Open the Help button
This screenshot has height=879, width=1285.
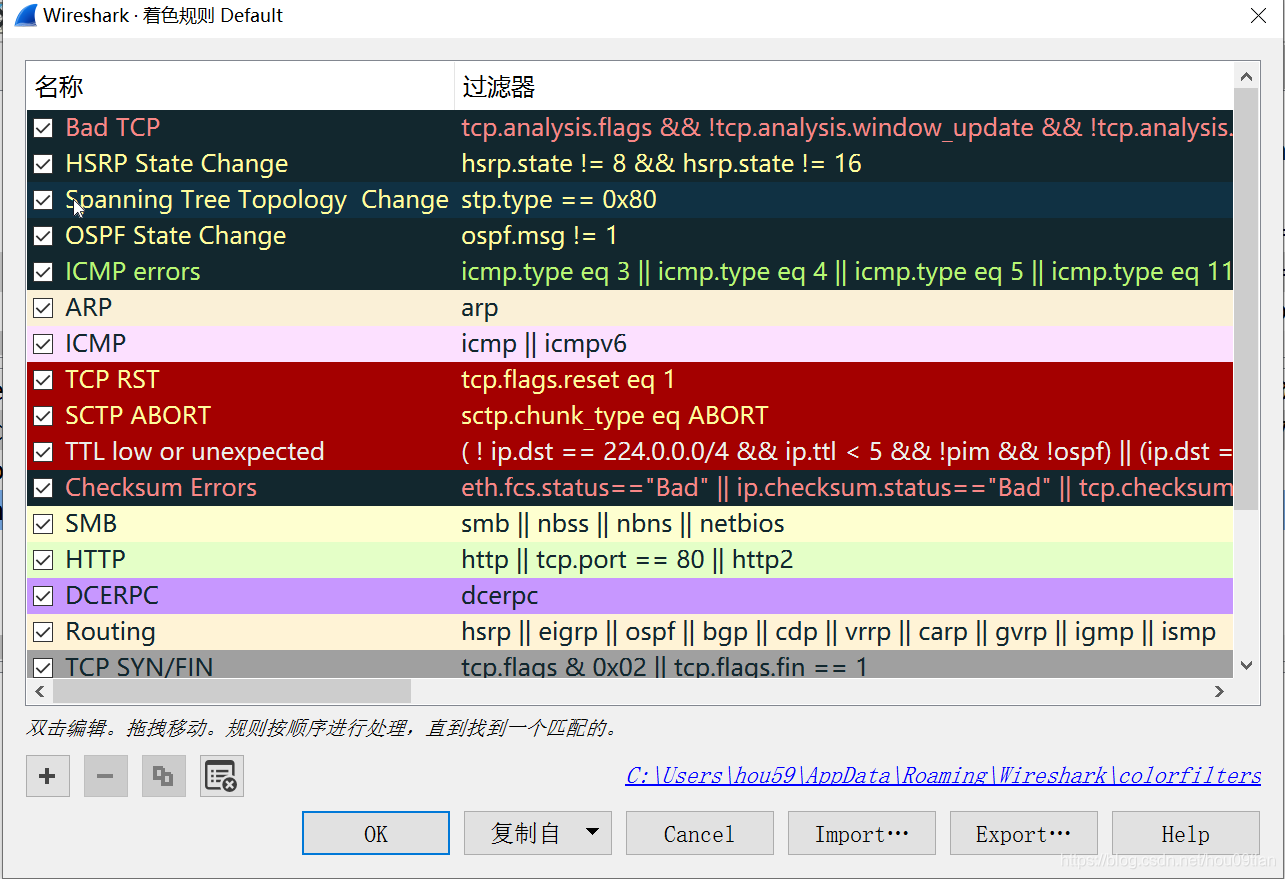1185,833
